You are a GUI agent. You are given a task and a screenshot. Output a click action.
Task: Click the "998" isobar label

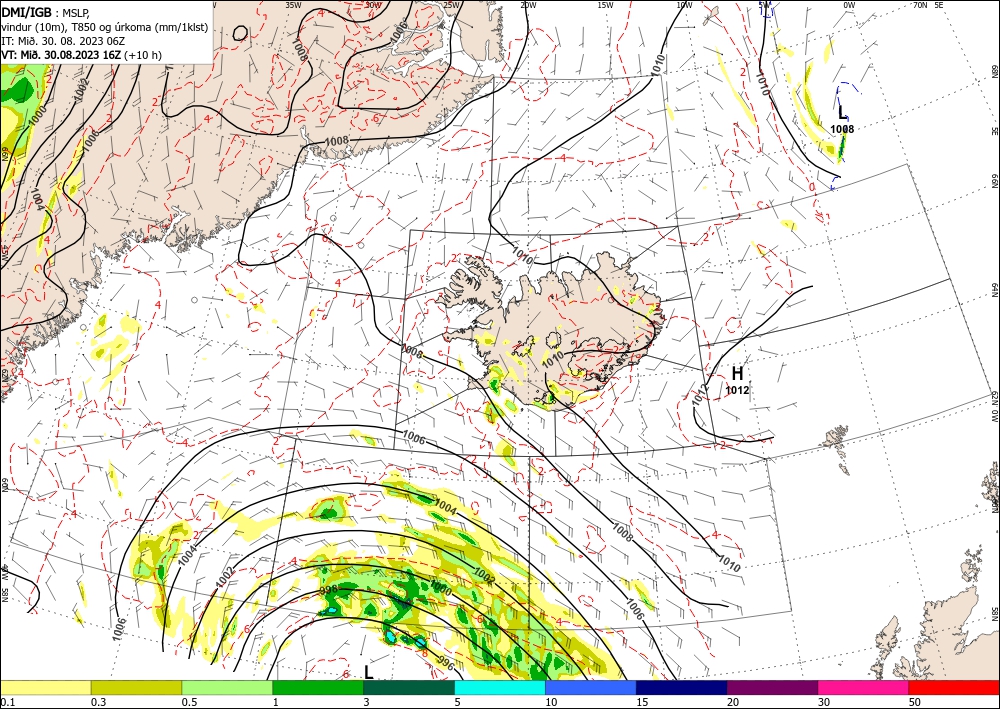click(328, 590)
